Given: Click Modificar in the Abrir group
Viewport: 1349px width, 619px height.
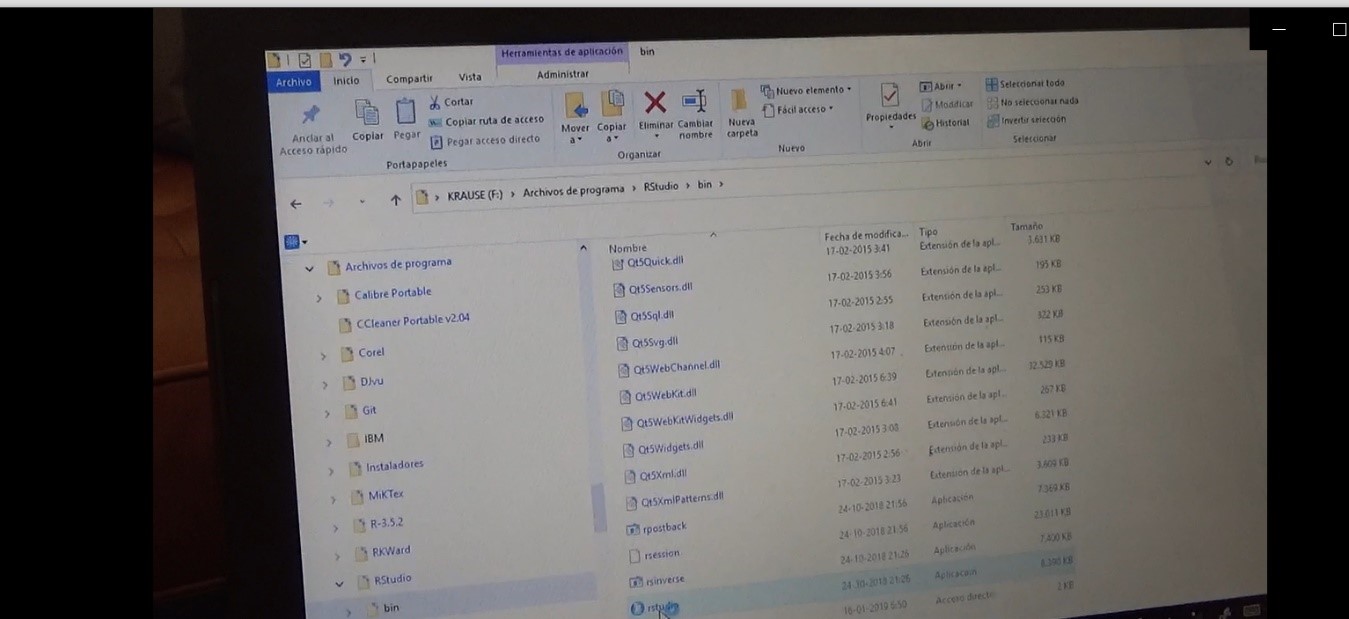Looking at the screenshot, I should pos(946,104).
